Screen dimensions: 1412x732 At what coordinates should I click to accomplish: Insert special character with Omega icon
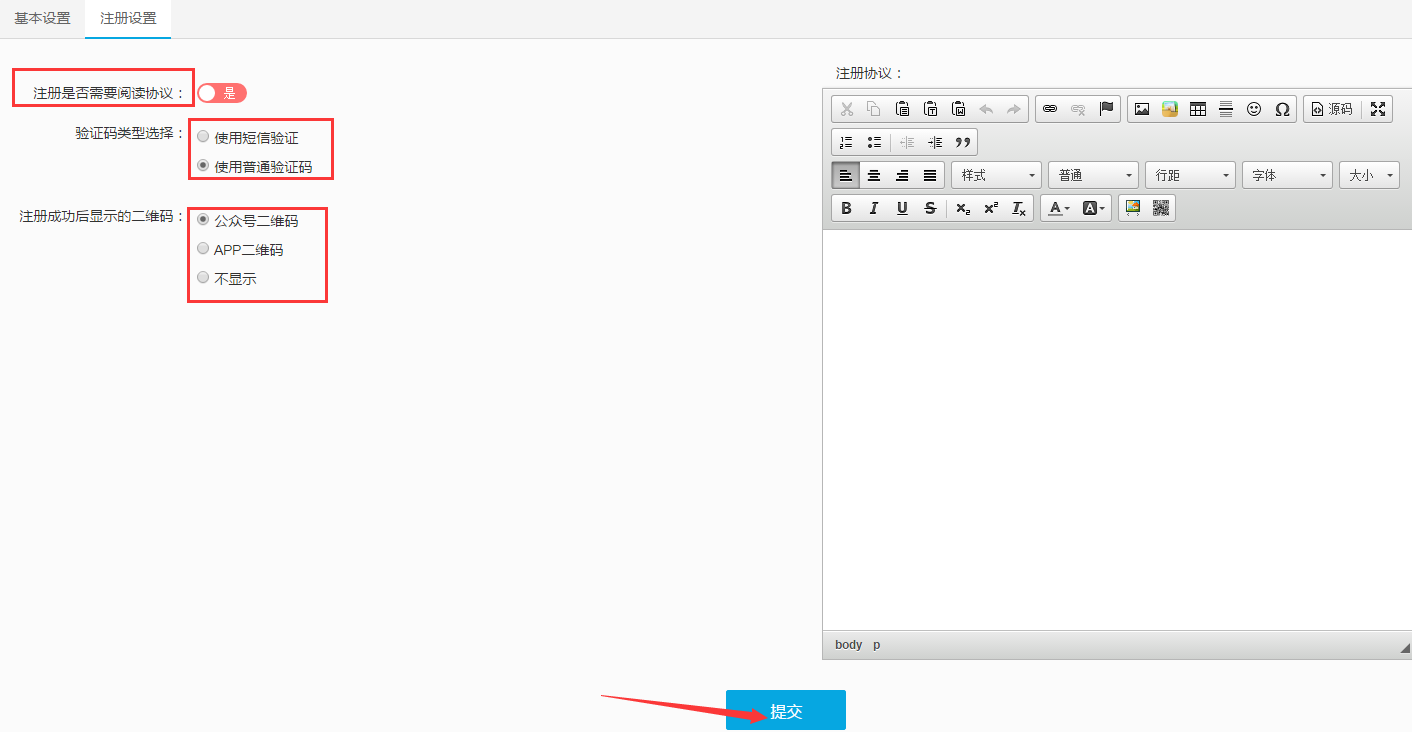(x=1282, y=109)
